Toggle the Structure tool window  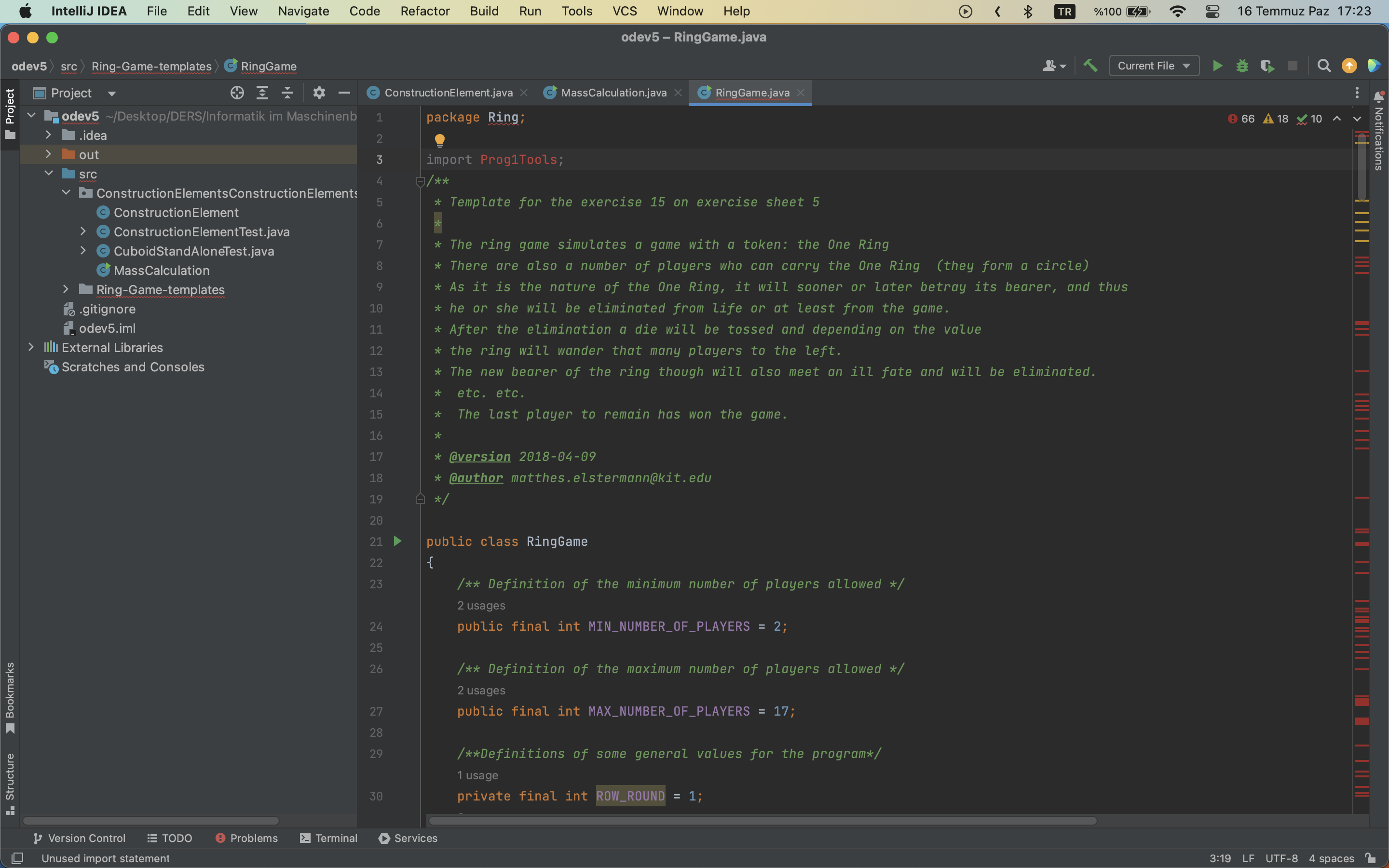click(x=10, y=783)
